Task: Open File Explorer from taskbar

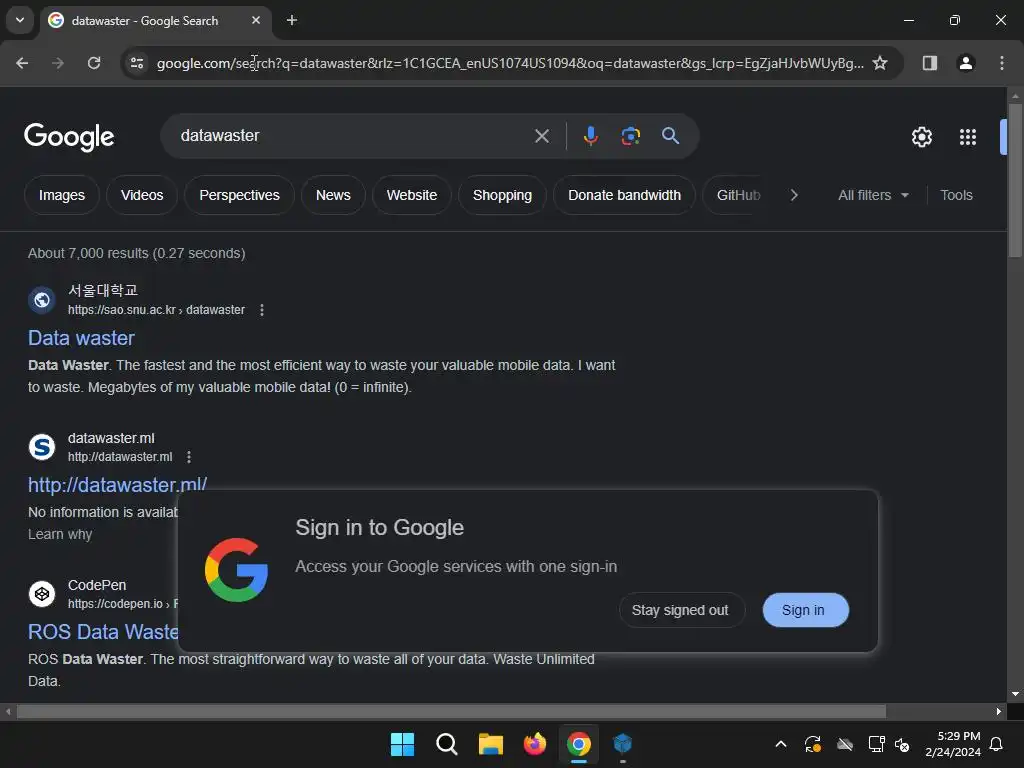Action: (x=490, y=744)
